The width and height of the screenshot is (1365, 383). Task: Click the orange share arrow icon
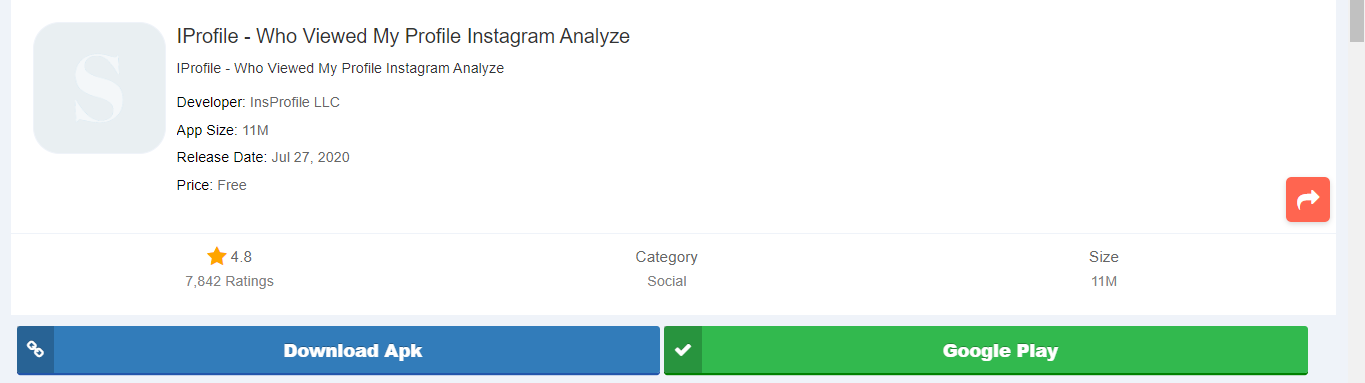tap(1307, 199)
